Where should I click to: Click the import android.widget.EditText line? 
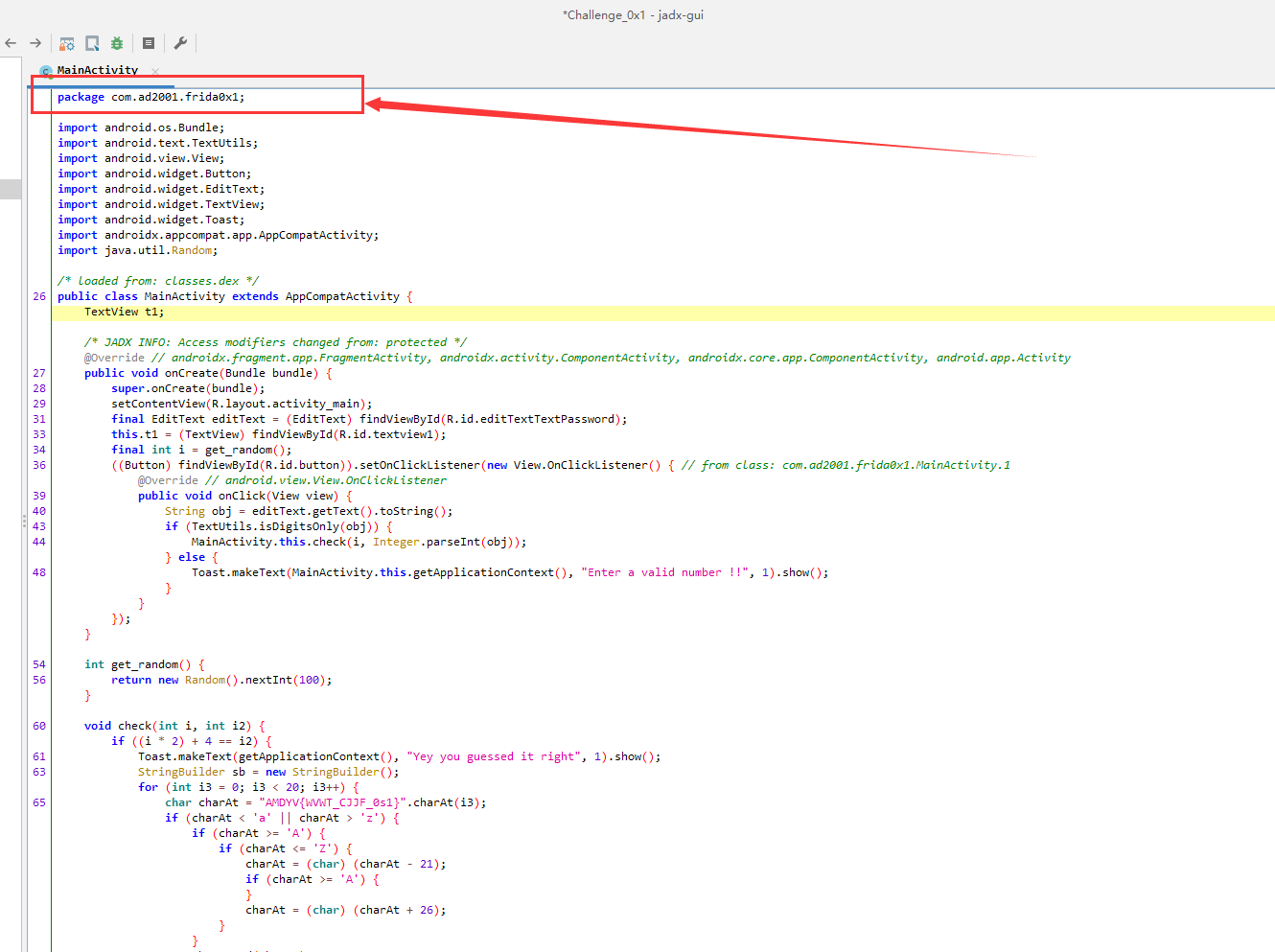(161, 189)
